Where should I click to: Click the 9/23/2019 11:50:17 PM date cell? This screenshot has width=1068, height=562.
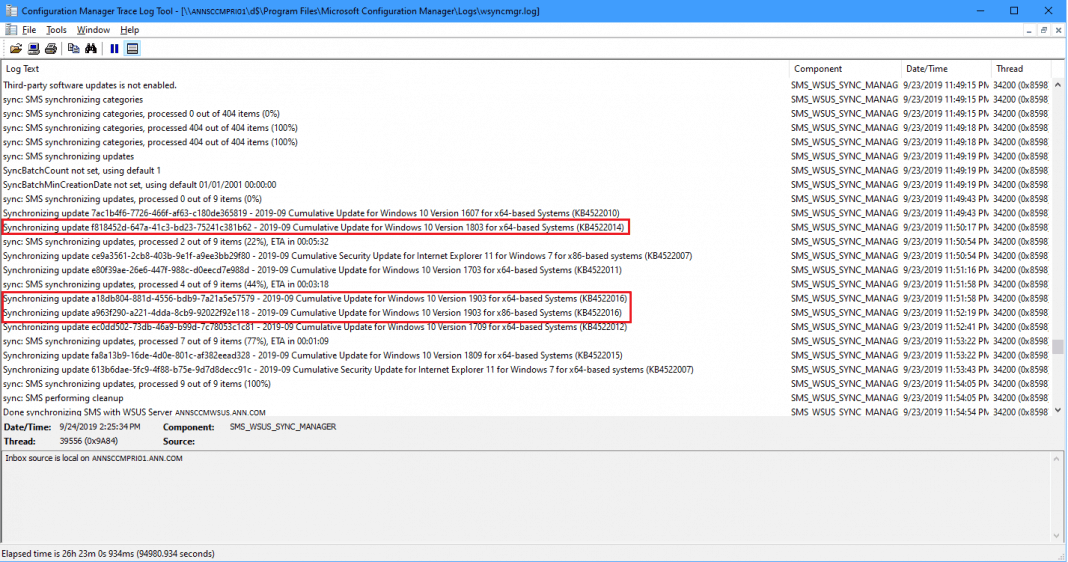[946, 228]
